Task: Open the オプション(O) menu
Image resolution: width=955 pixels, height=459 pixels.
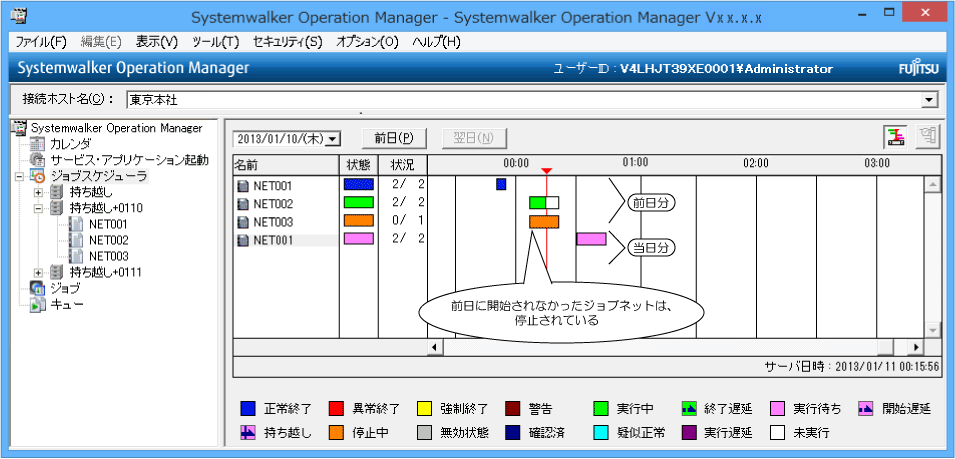Action: coord(367,42)
